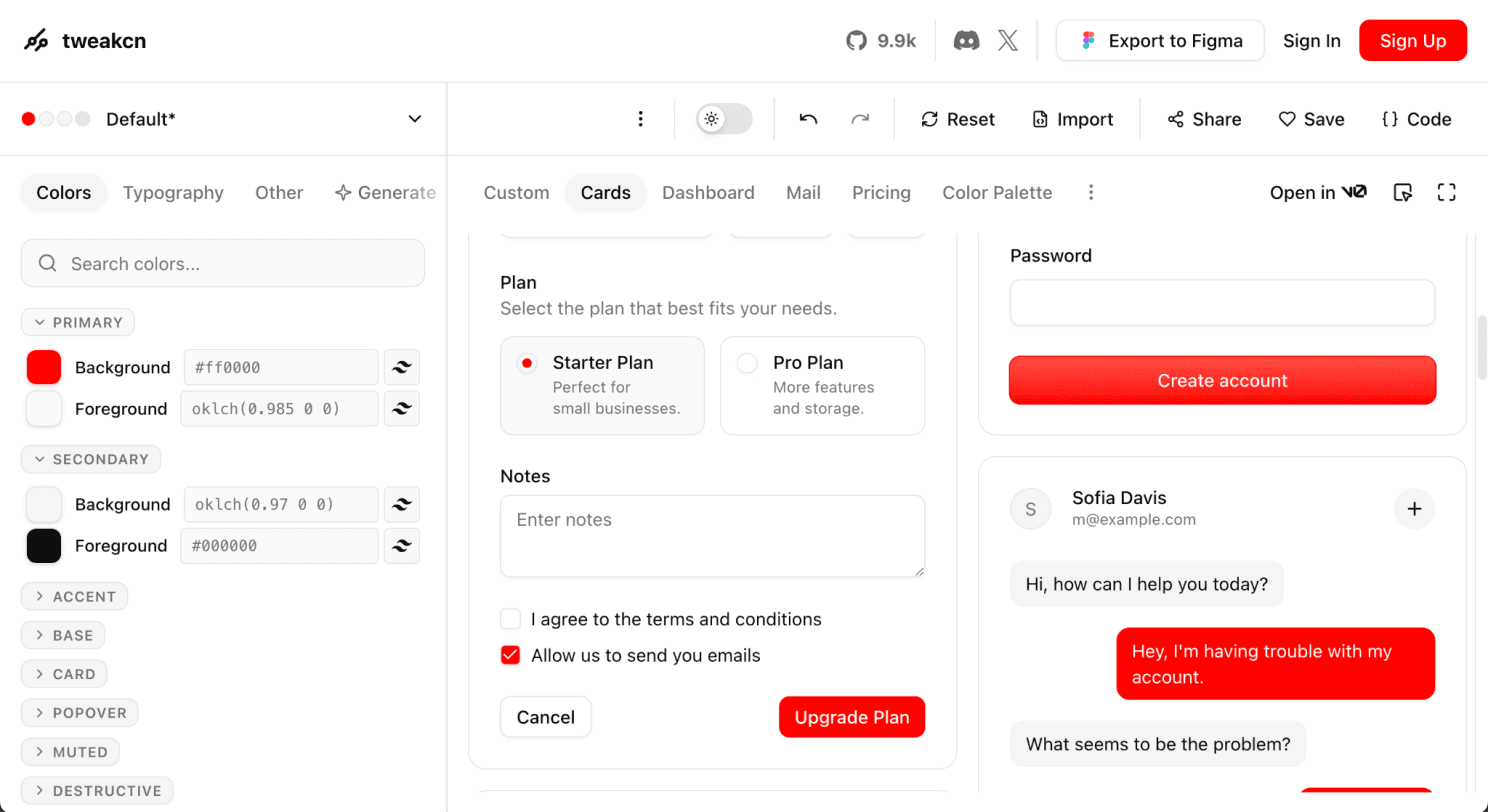
Task: Expand the ACCENT color section
Action: click(74, 596)
